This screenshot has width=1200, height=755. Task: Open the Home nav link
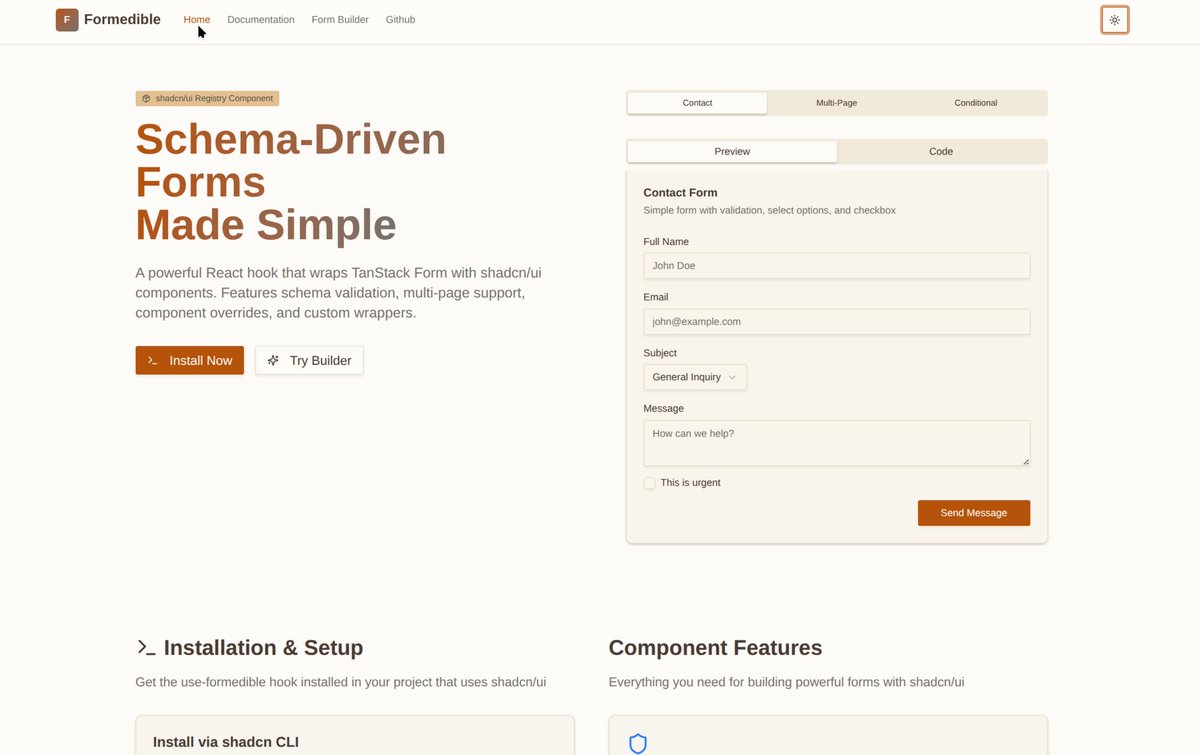(197, 19)
